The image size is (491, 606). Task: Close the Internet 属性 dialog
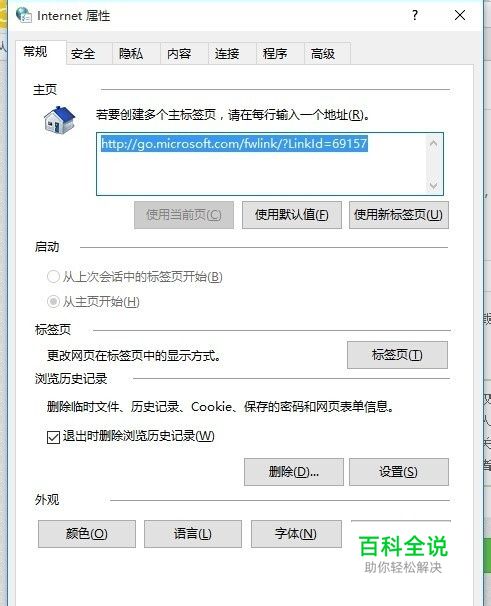click(x=460, y=15)
